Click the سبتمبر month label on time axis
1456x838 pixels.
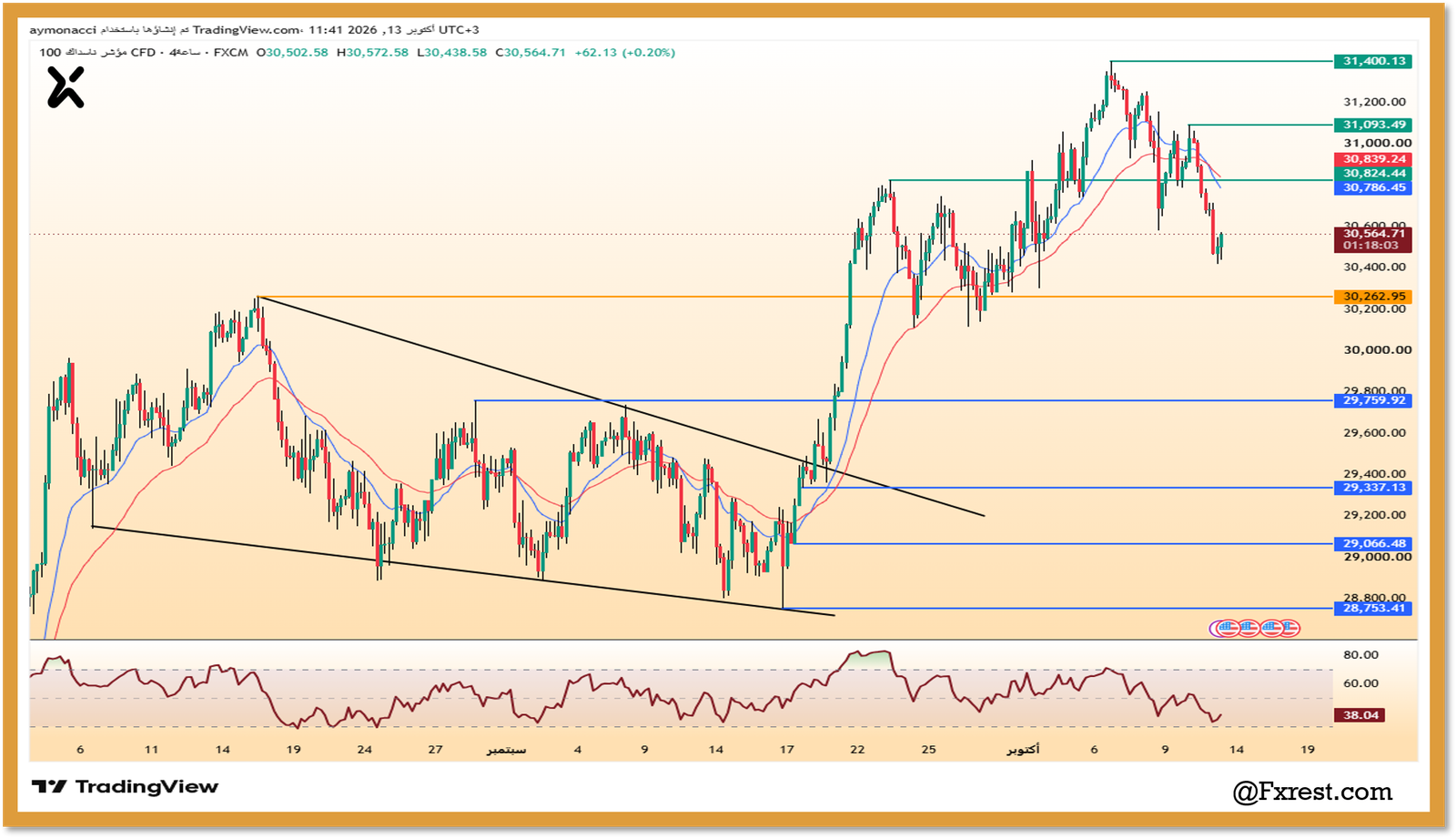506,750
